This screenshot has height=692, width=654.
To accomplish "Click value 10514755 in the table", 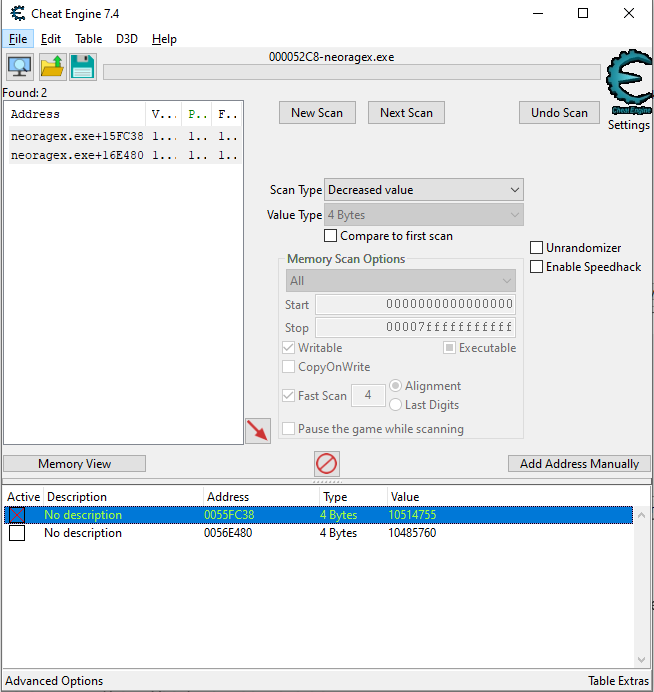I will (x=412, y=515).
